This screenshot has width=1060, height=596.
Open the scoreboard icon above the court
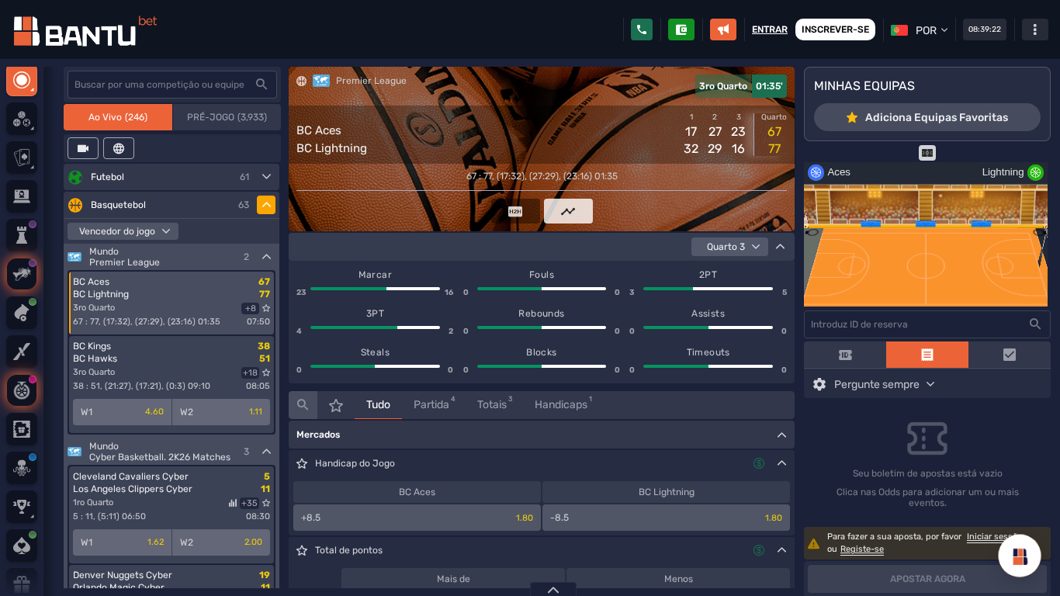[x=927, y=153]
